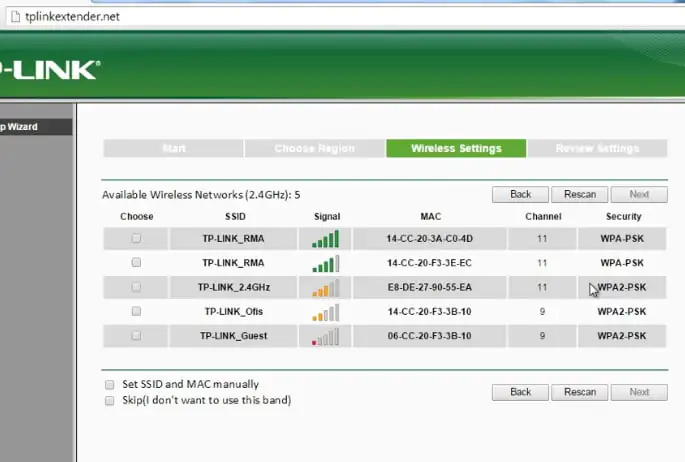Click signal strength icon of TP-LINK_Guest
This screenshot has height=462, width=685.
click(x=325, y=337)
